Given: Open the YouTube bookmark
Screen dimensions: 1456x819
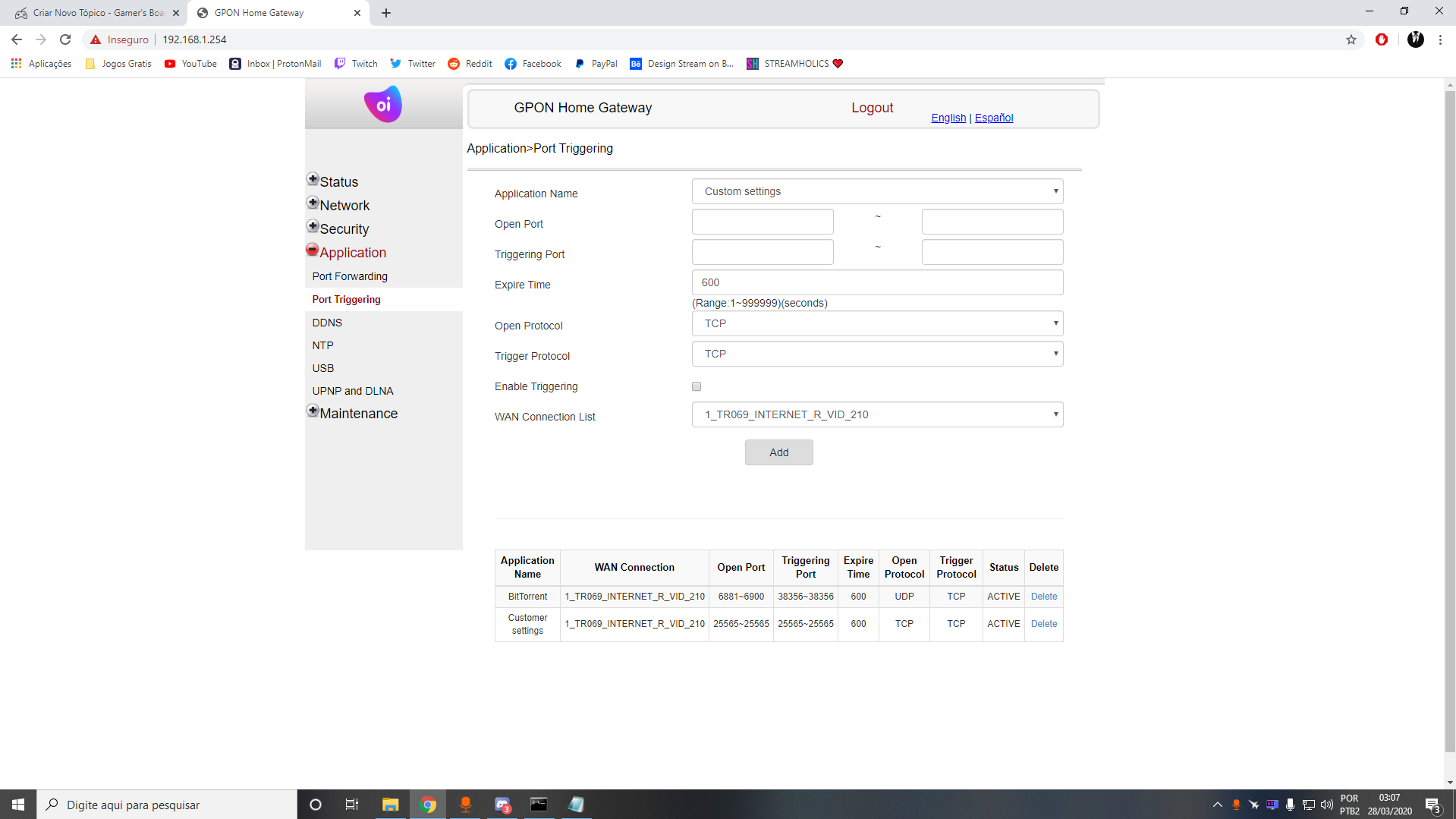Looking at the screenshot, I should pos(190,64).
